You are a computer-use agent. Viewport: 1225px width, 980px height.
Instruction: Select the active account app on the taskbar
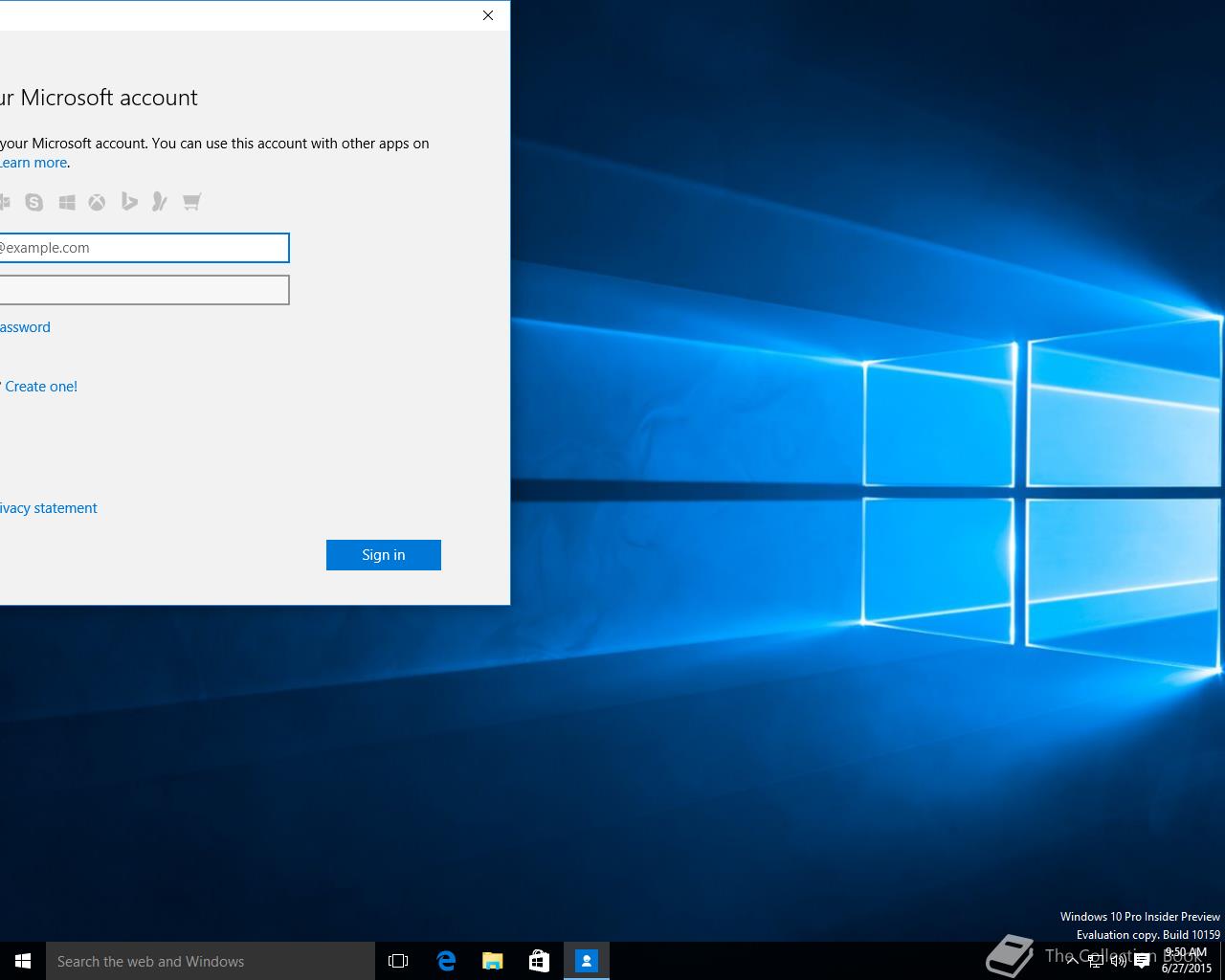(586, 961)
